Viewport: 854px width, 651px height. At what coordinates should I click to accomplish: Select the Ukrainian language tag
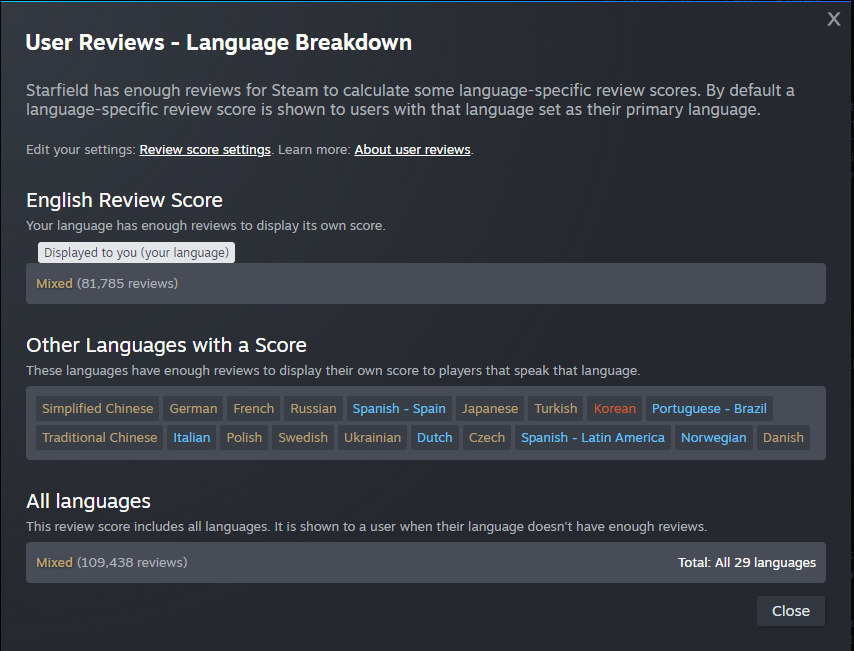[x=372, y=437]
